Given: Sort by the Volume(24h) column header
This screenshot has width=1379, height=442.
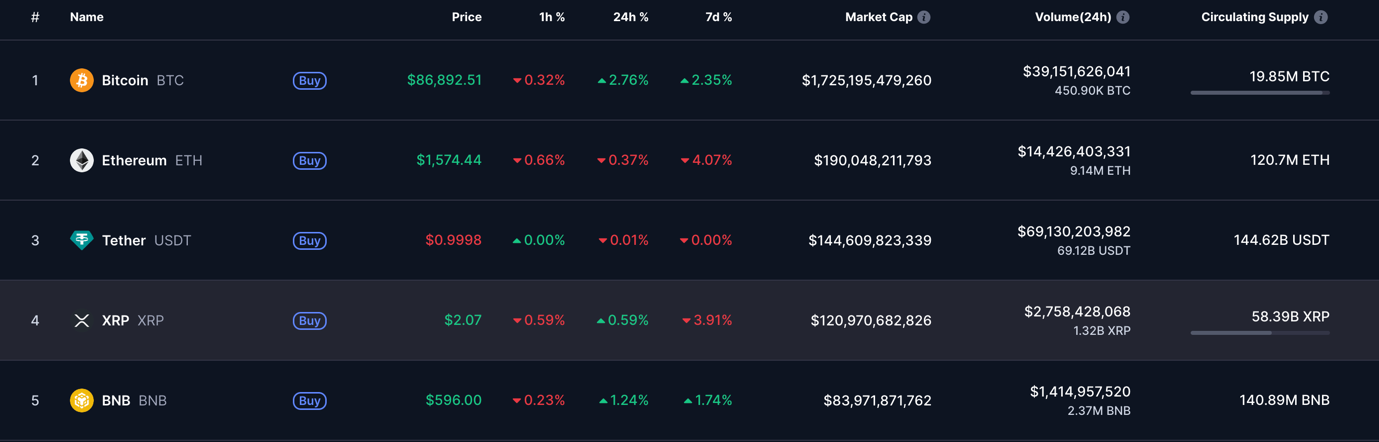Looking at the screenshot, I should pyautogui.click(x=1073, y=17).
